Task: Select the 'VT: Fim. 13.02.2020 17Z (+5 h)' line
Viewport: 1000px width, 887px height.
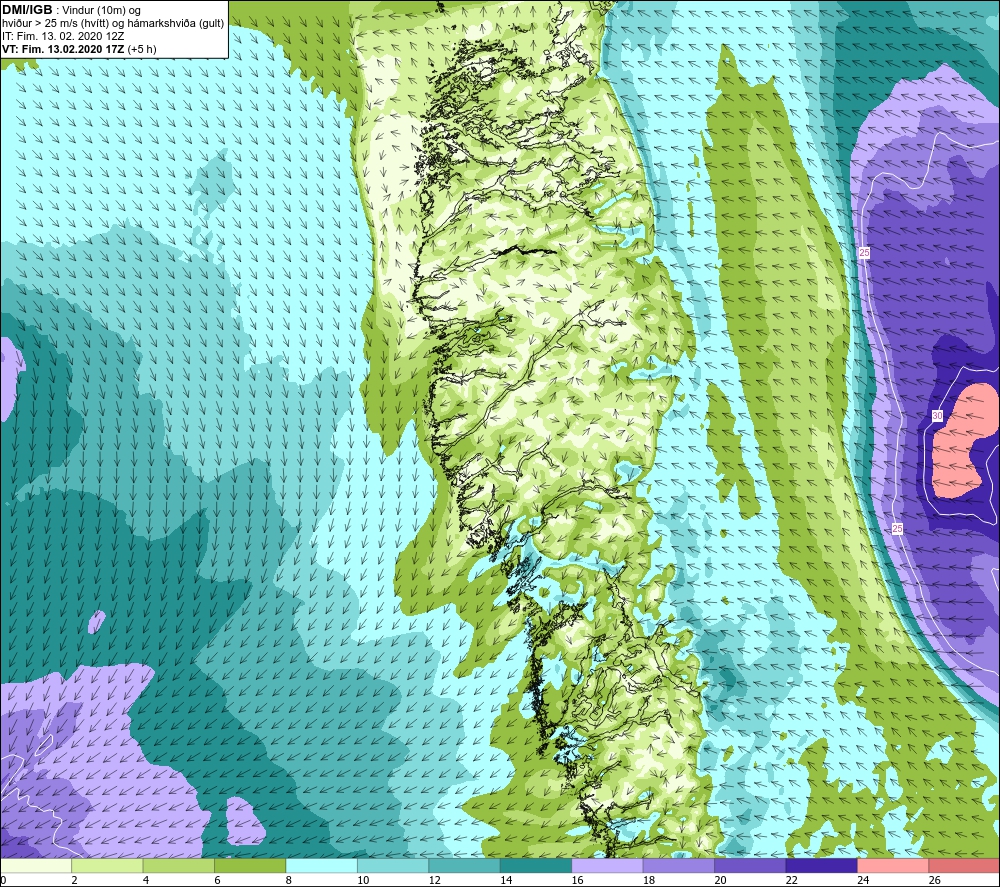Action: point(79,49)
